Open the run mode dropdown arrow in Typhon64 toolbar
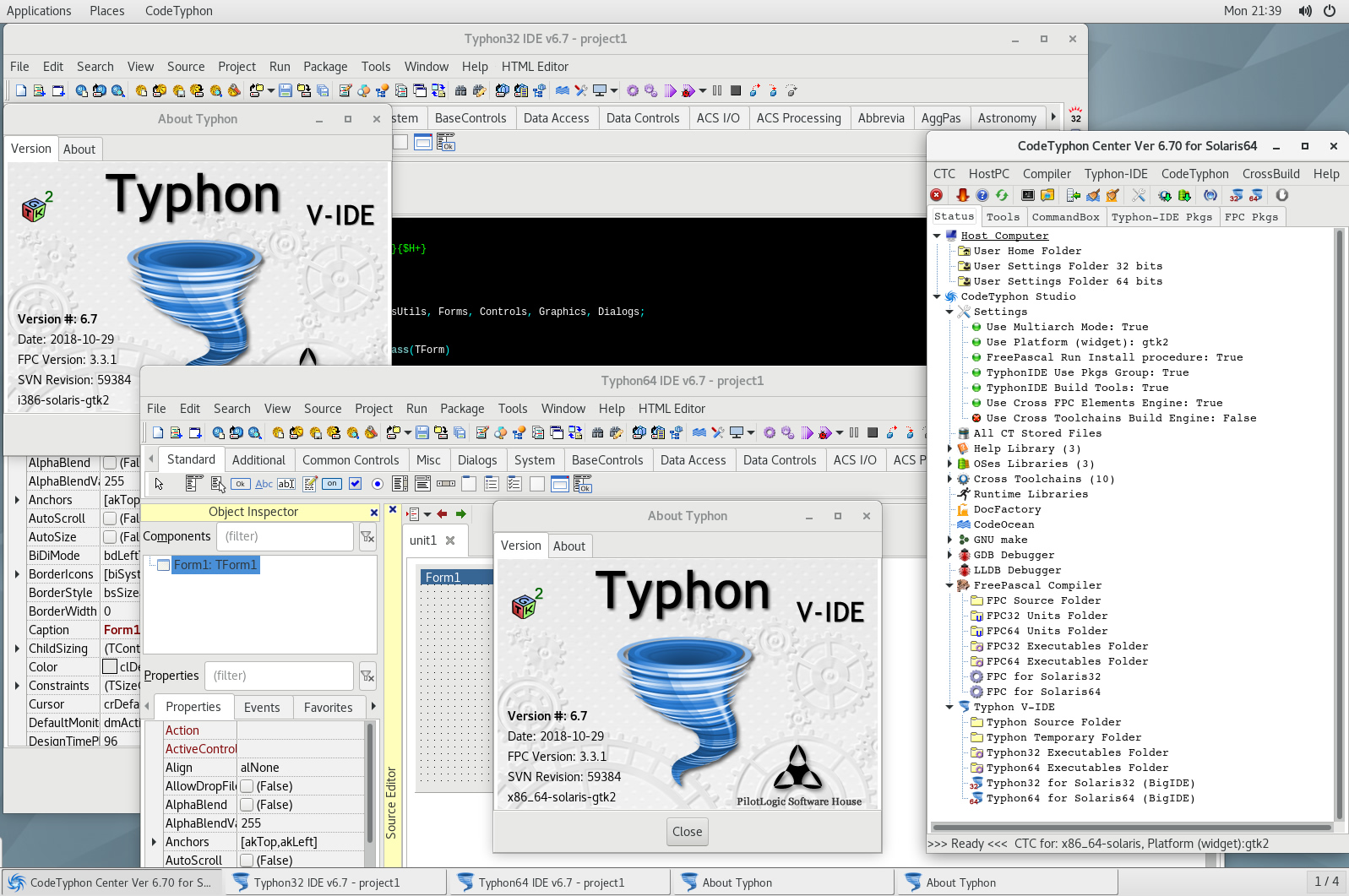 pos(840,433)
